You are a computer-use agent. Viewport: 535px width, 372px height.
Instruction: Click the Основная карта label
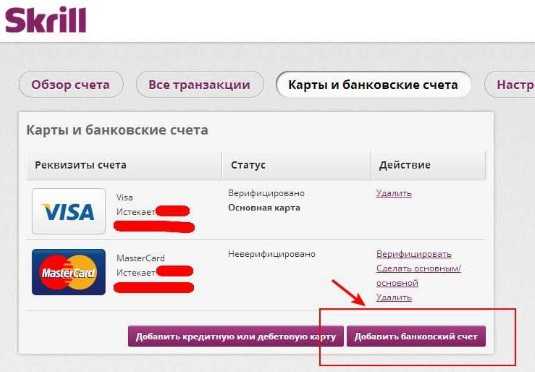264,208
